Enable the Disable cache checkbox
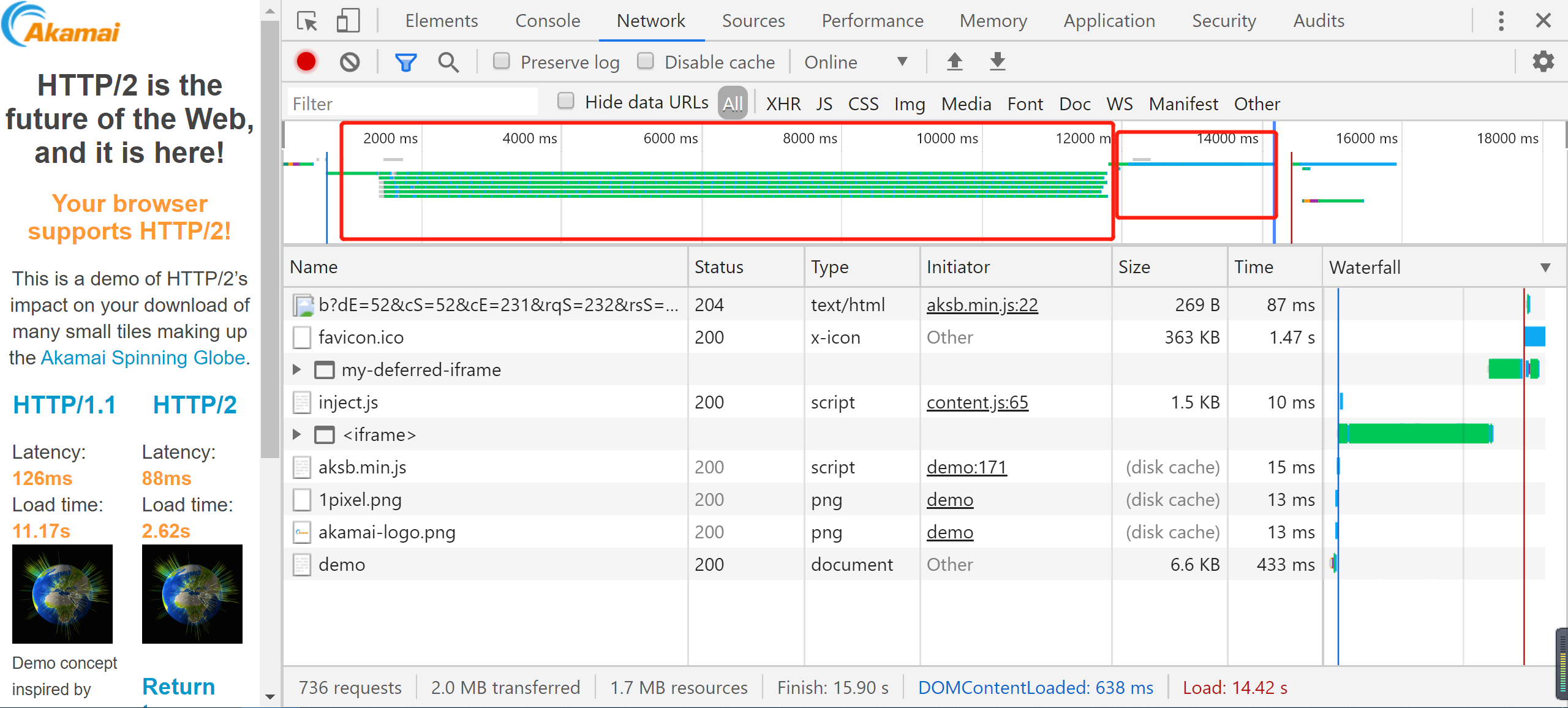This screenshot has height=708, width=1568. [646, 61]
